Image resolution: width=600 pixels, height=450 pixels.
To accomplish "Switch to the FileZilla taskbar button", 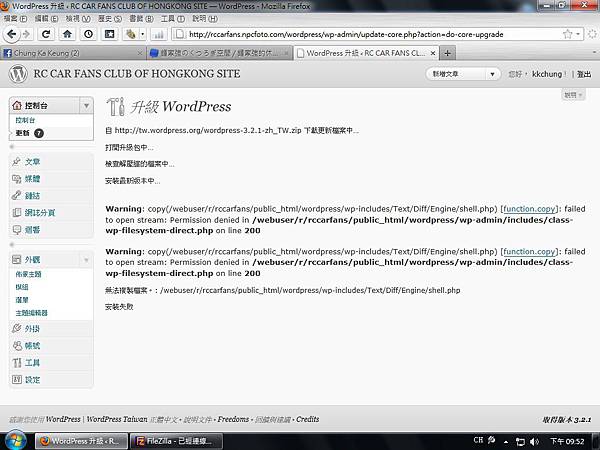I will click(176, 441).
